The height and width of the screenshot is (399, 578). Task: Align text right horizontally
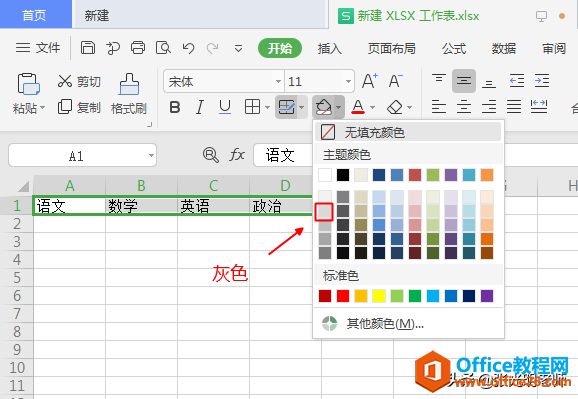(x=489, y=107)
